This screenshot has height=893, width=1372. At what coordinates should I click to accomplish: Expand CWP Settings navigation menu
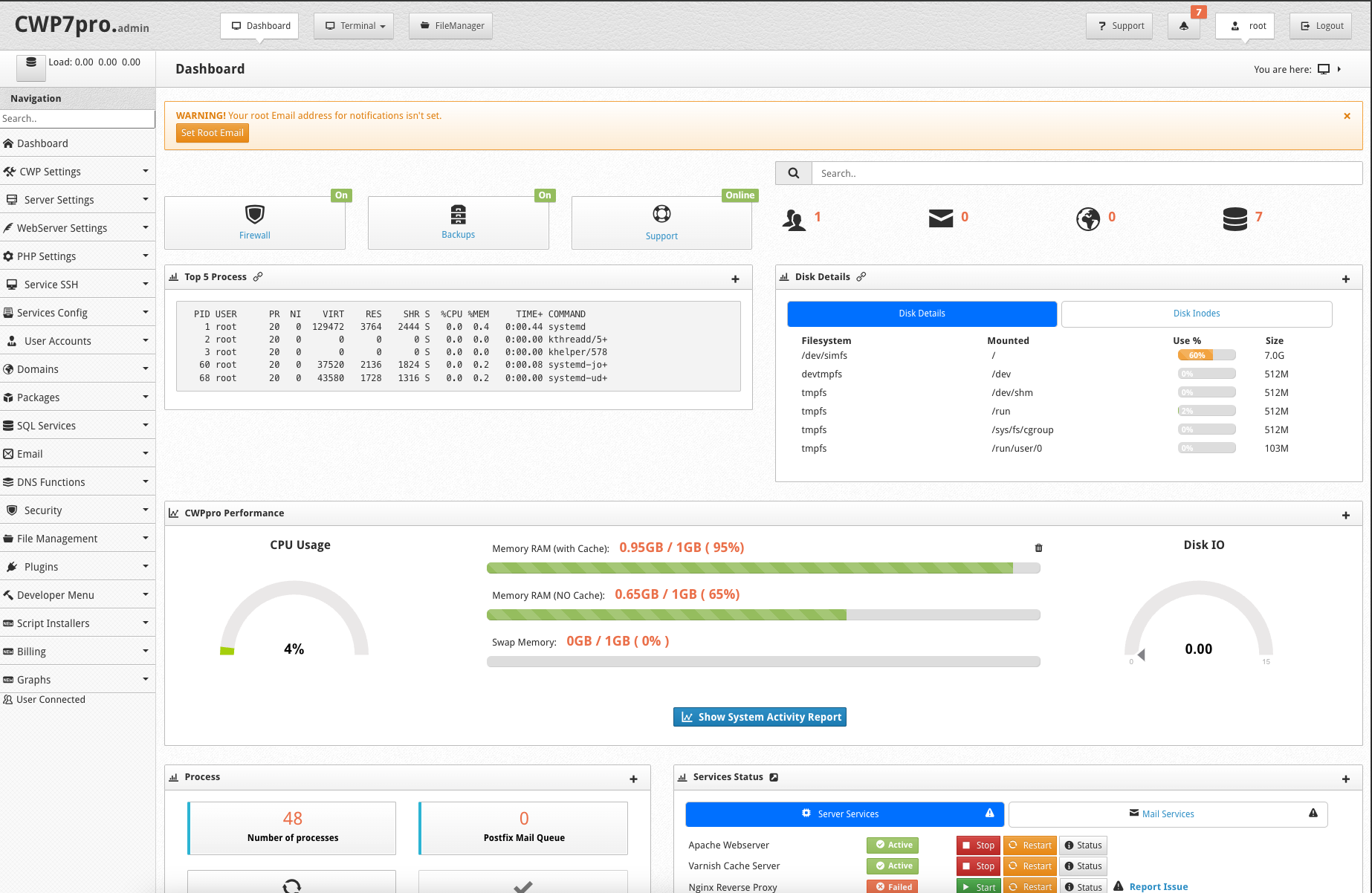pos(77,172)
